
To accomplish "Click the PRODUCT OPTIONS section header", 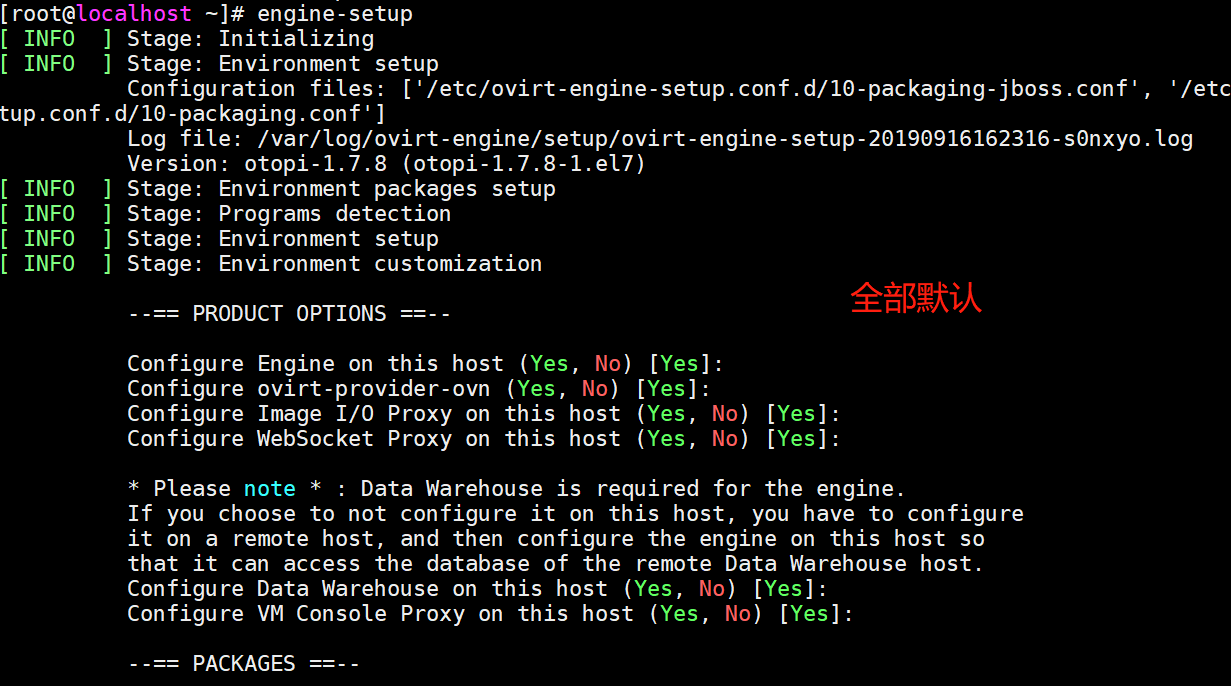I will 289,314.
